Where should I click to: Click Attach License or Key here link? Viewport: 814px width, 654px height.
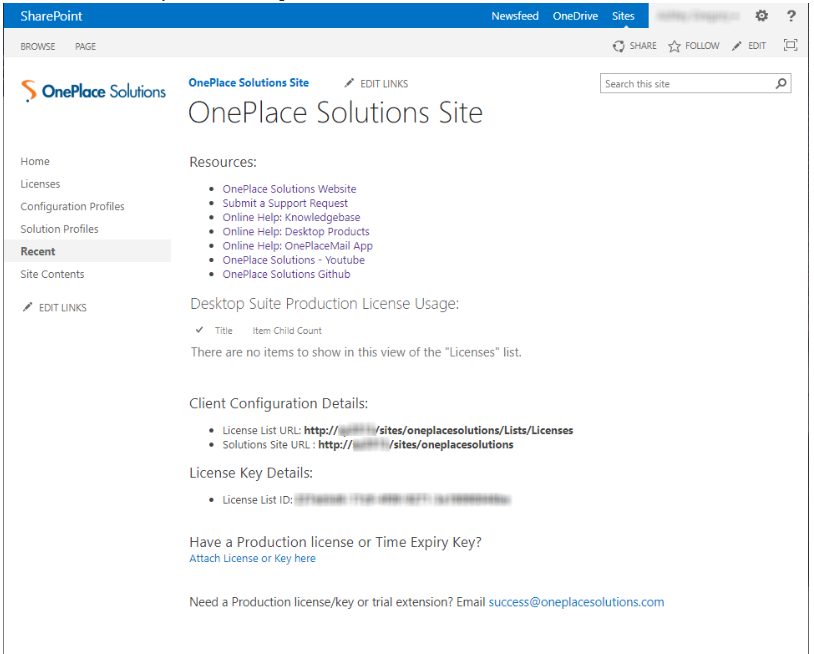252,559
